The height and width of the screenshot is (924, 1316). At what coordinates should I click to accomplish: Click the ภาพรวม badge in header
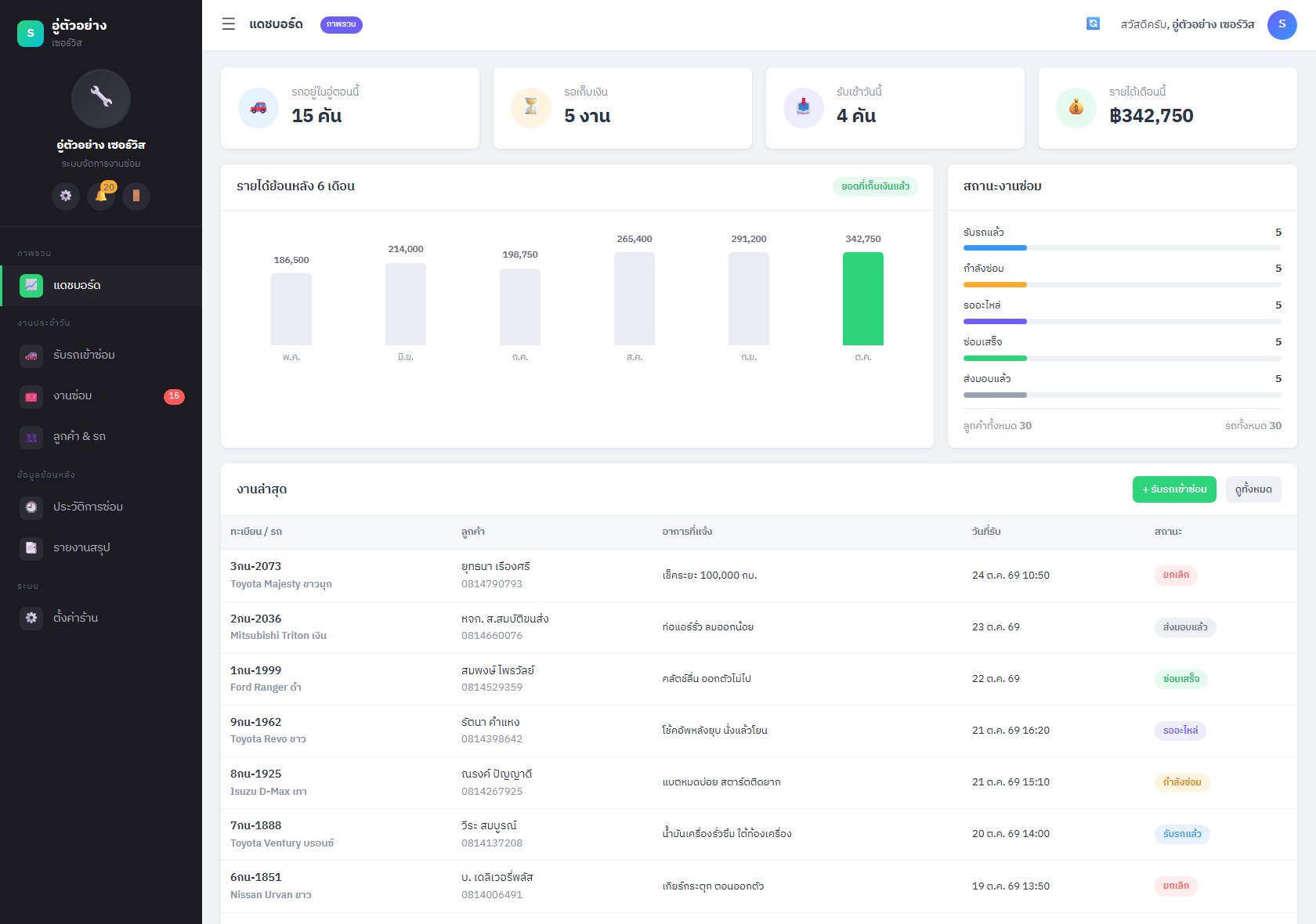click(x=342, y=24)
